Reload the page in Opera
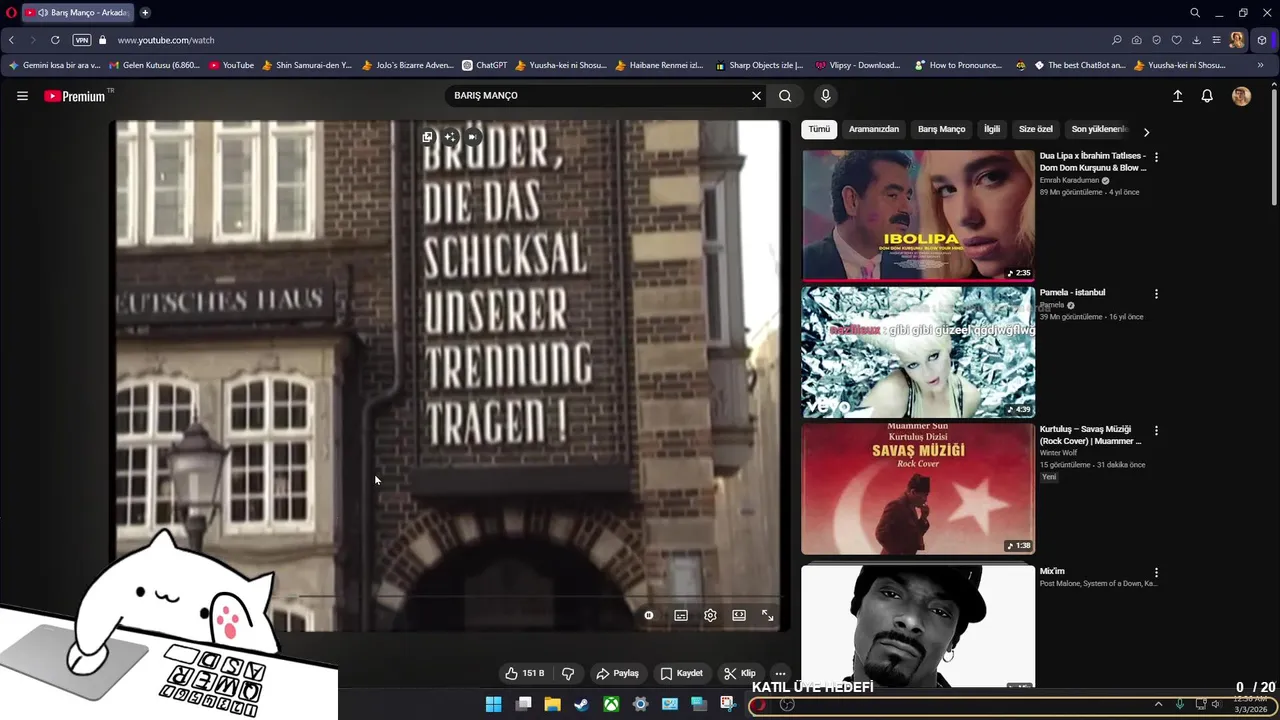This screenshot has height=720, width=1280. coord(55,40)
